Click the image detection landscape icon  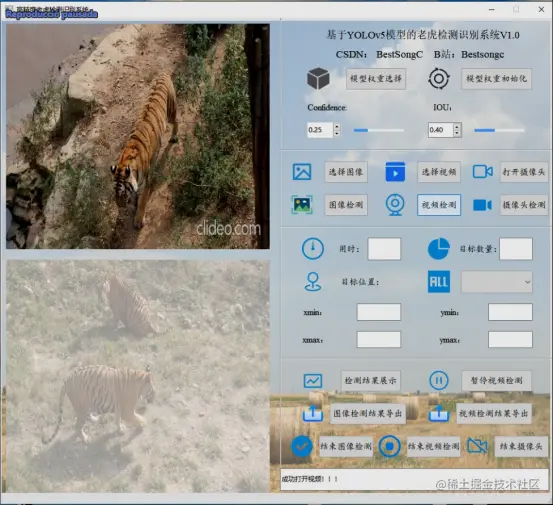[302, 205]
